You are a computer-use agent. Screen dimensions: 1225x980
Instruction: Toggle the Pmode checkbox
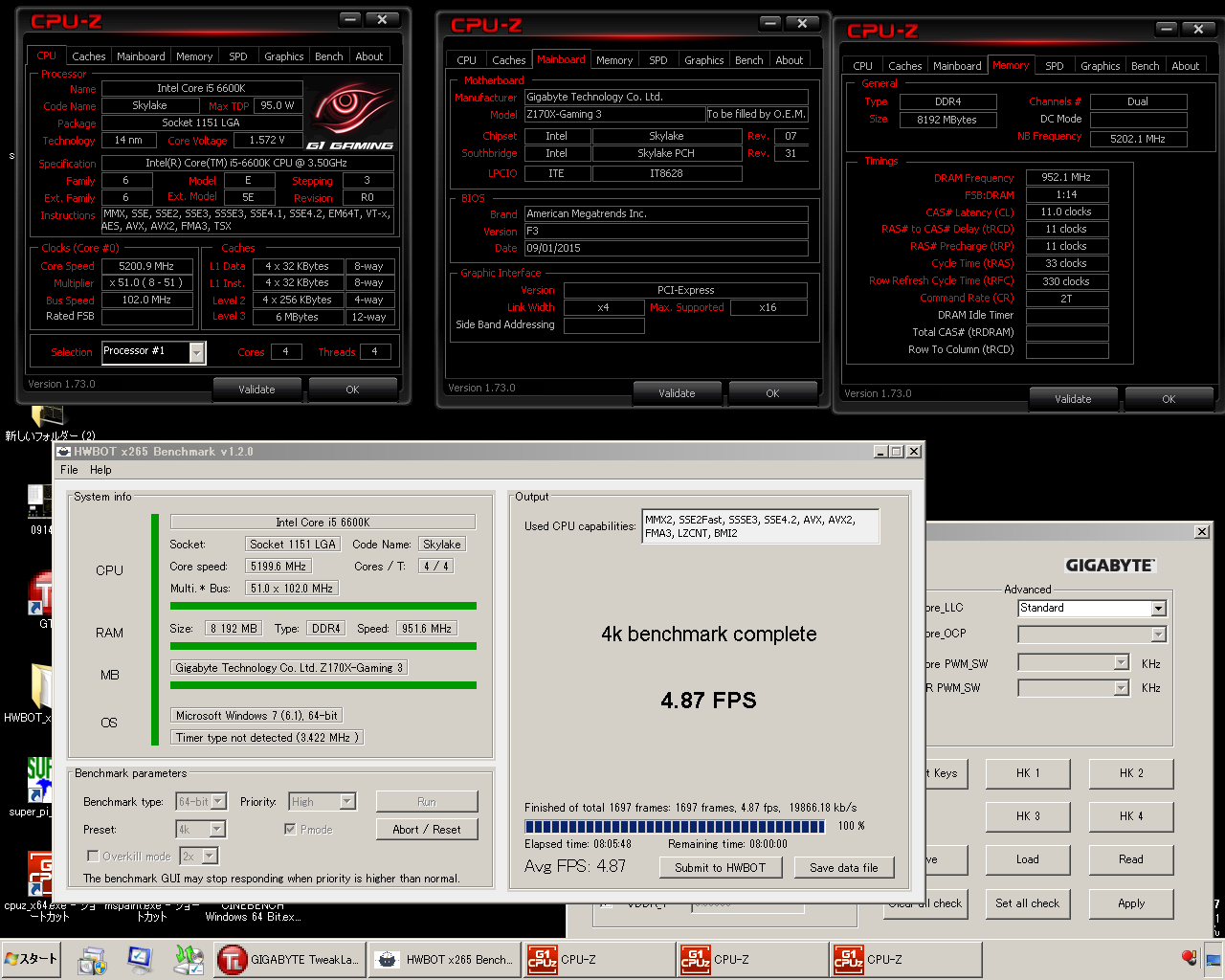(x=290, y=829)
